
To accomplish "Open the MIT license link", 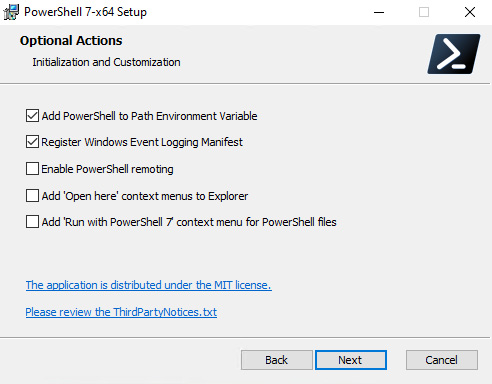I will coord(149,285).
